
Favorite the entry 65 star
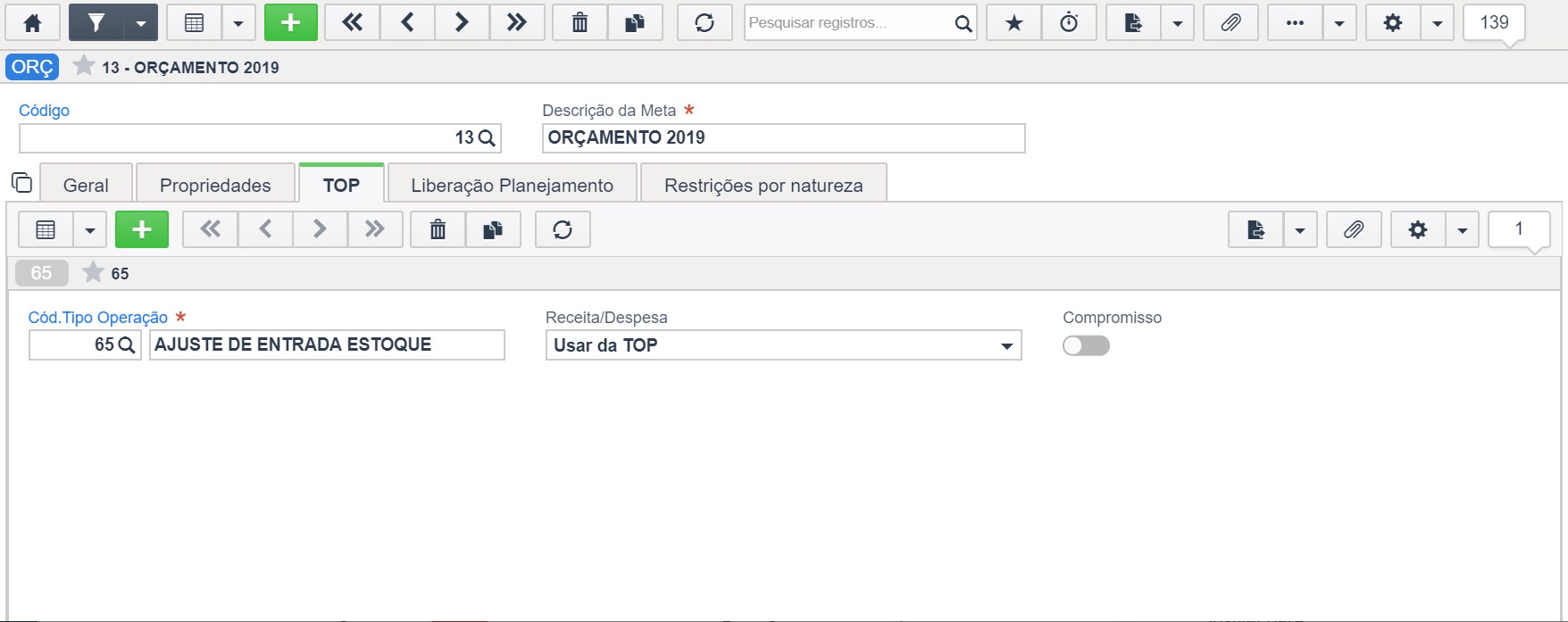(93, 272)
